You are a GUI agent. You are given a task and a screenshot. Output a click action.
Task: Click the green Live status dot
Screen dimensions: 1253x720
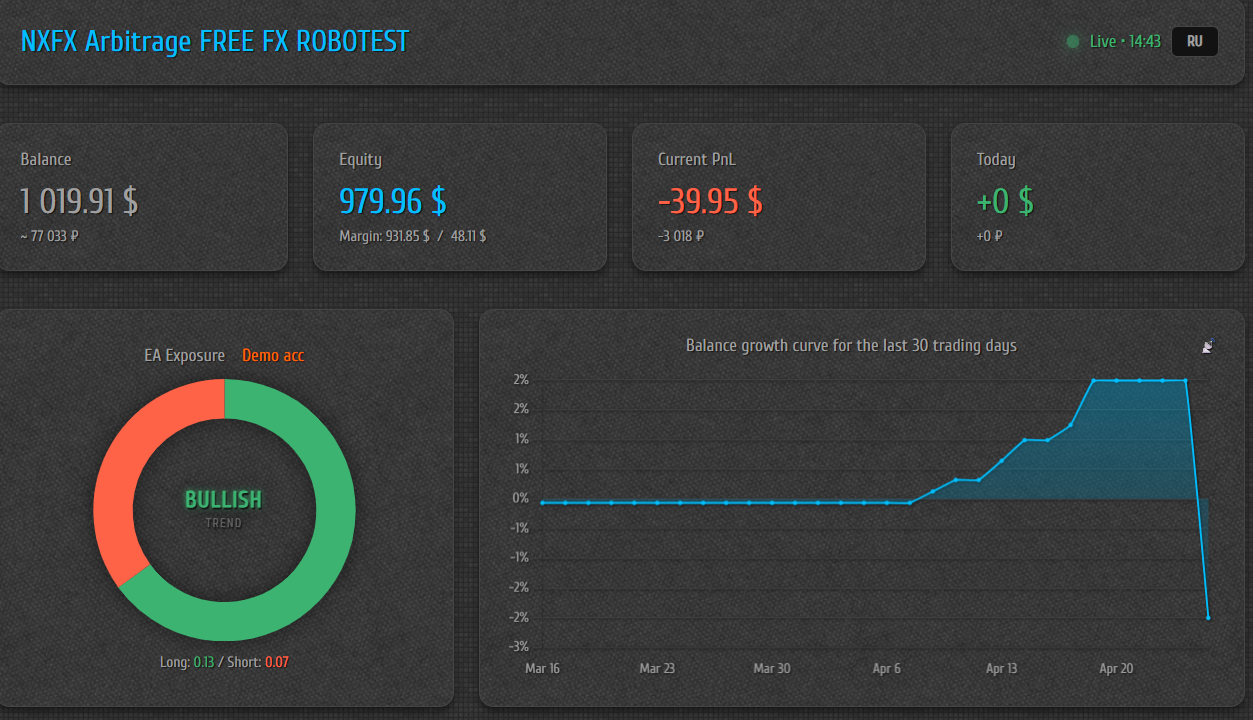pyautogui.click(x=1073, y=42)
